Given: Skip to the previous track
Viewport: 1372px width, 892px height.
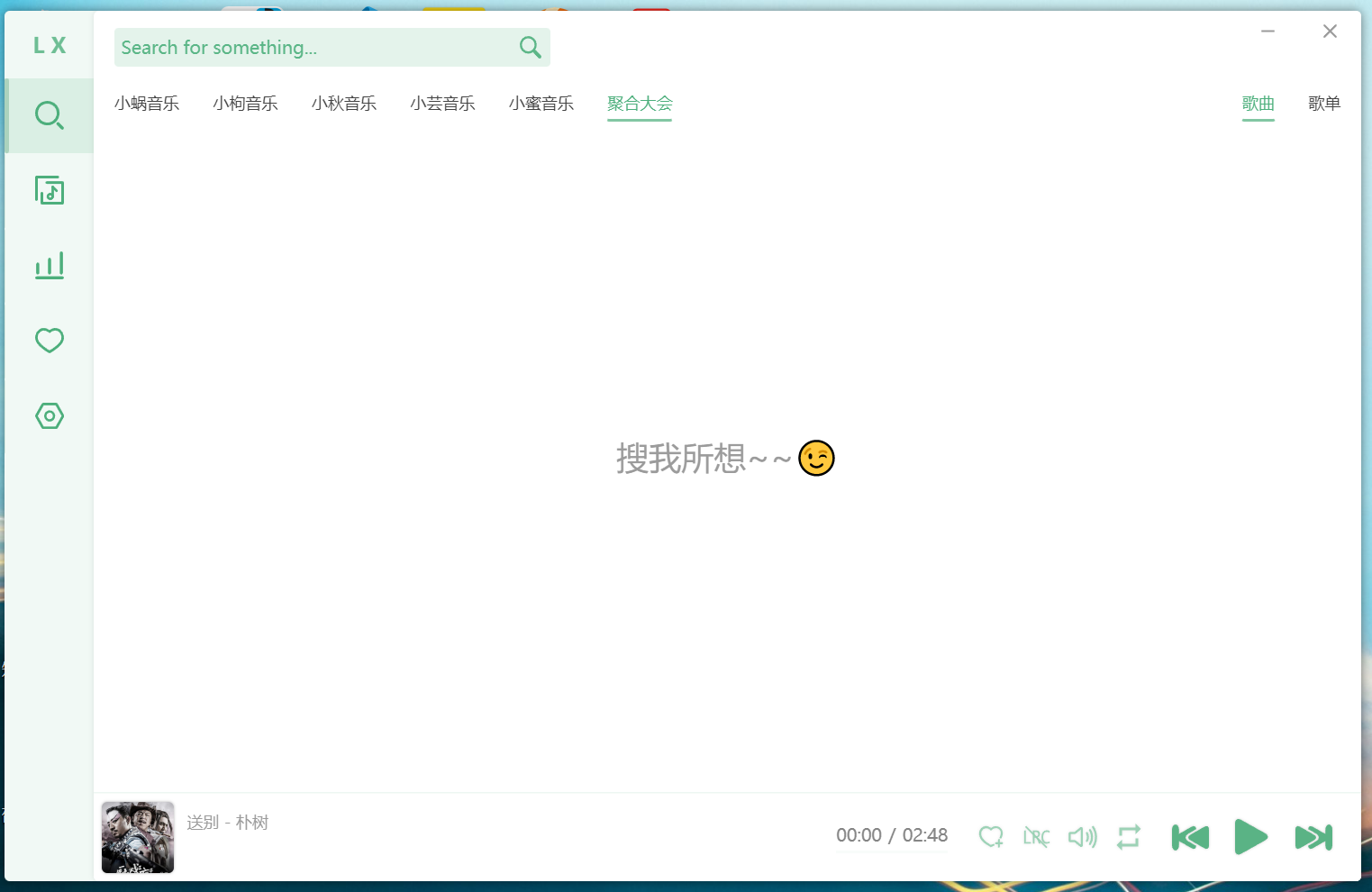Looking at the screenshot, I should (x=1190, y=837).
